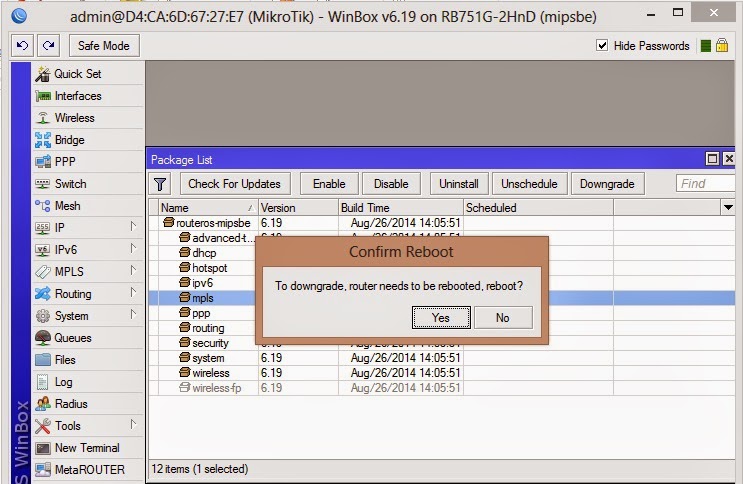Open Queues in the sidebar
The width and height of the screenshot is (743, 484).
(88, 338)
